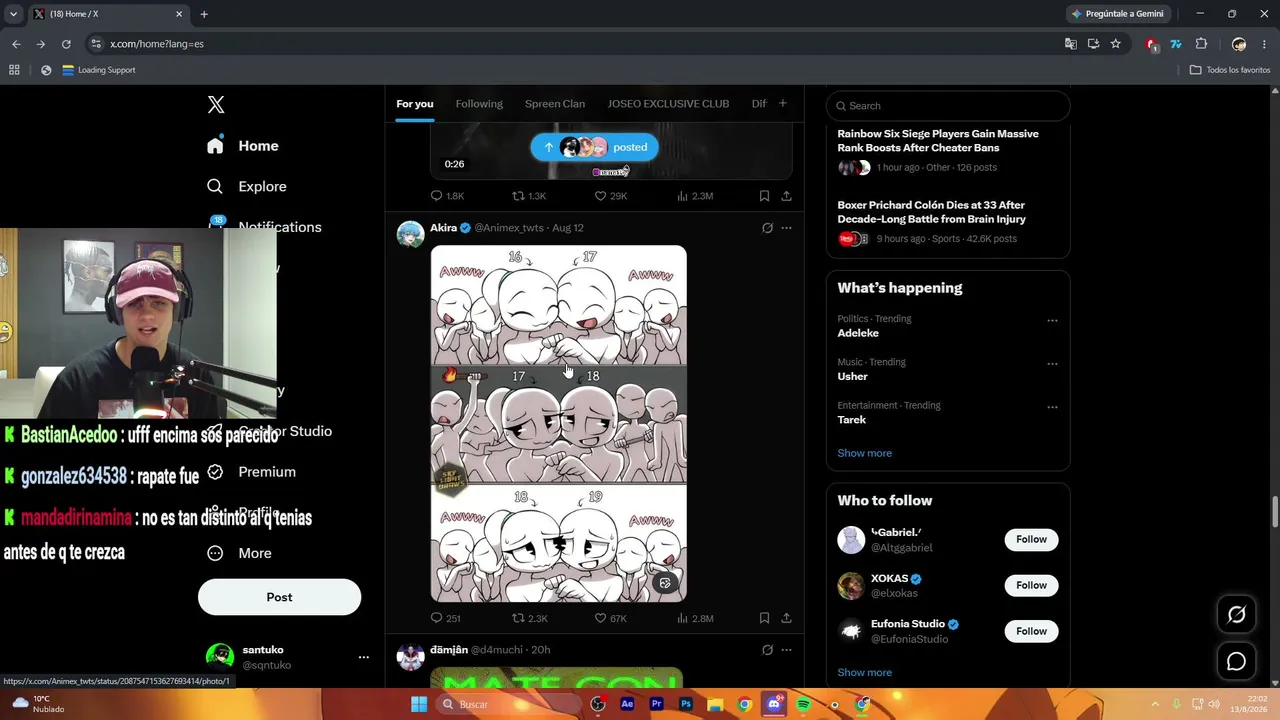Follow XOKAS
The width and height of the screenshot is (1280, 720).
click(x=1031, y=586)
